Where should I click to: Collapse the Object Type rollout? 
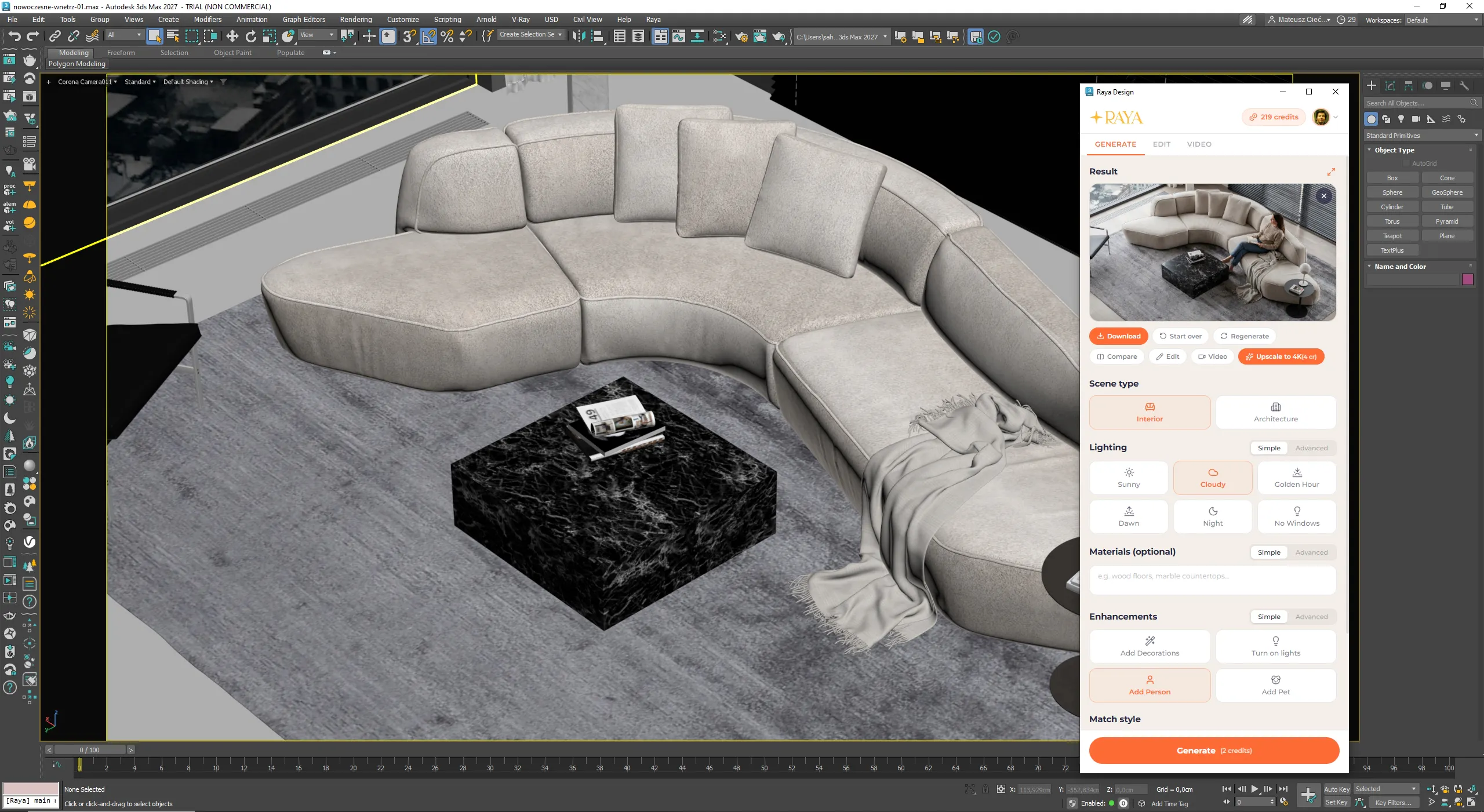coord(1394,150)
